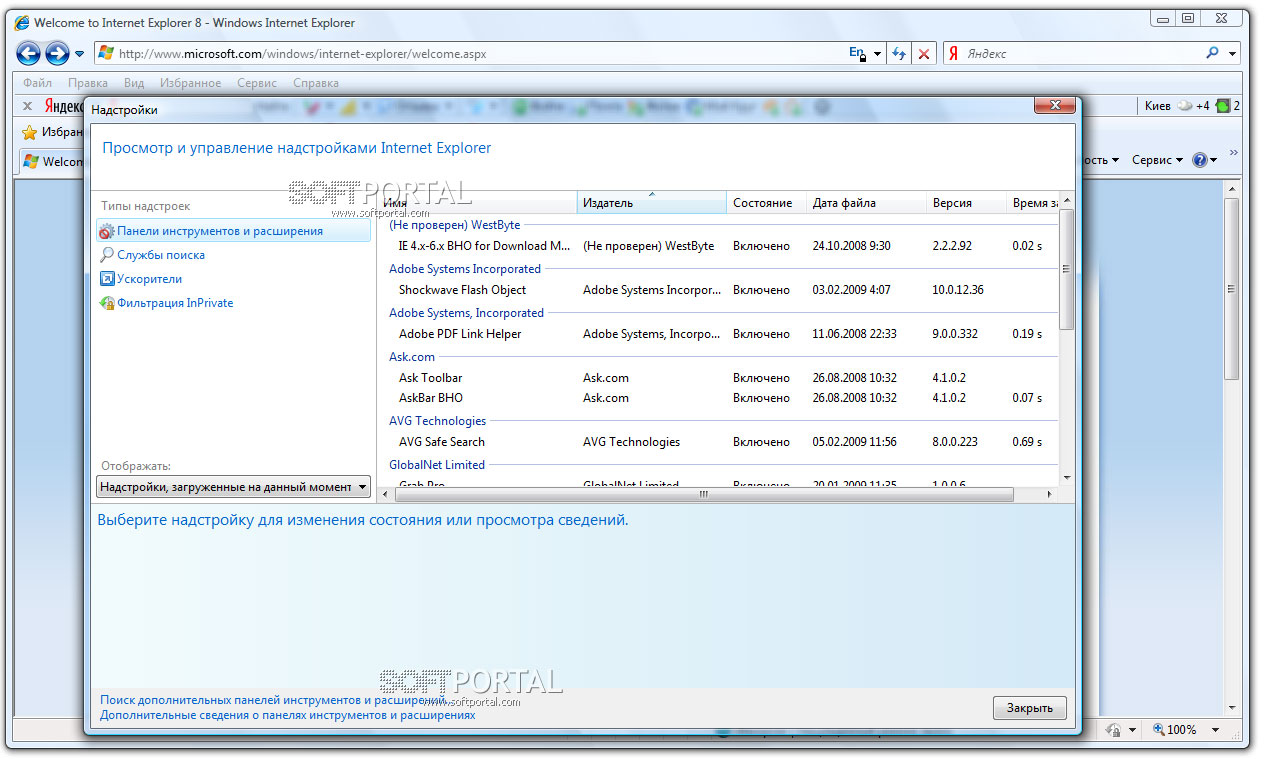Select the IE 4.x-6.x BHO for Download row
Image resolution: width=1267 pixels, height=759 pixels.
(x=717, y=246)
